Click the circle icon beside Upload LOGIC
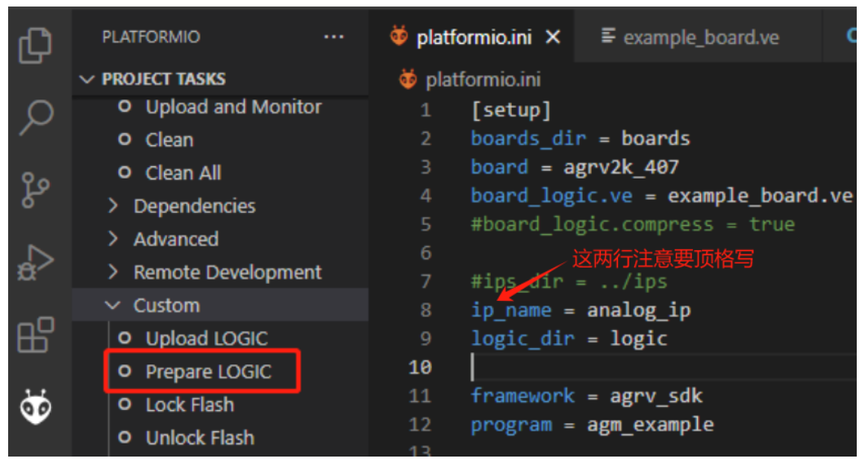This screenshot has height=459, width=860. (x=125, y=338)
